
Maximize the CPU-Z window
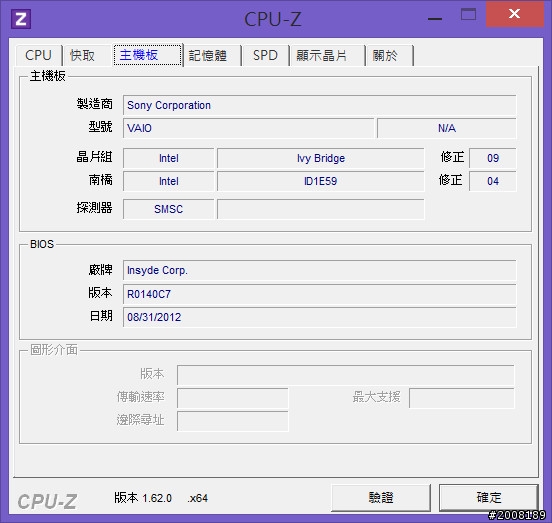[x=469, y=14]
